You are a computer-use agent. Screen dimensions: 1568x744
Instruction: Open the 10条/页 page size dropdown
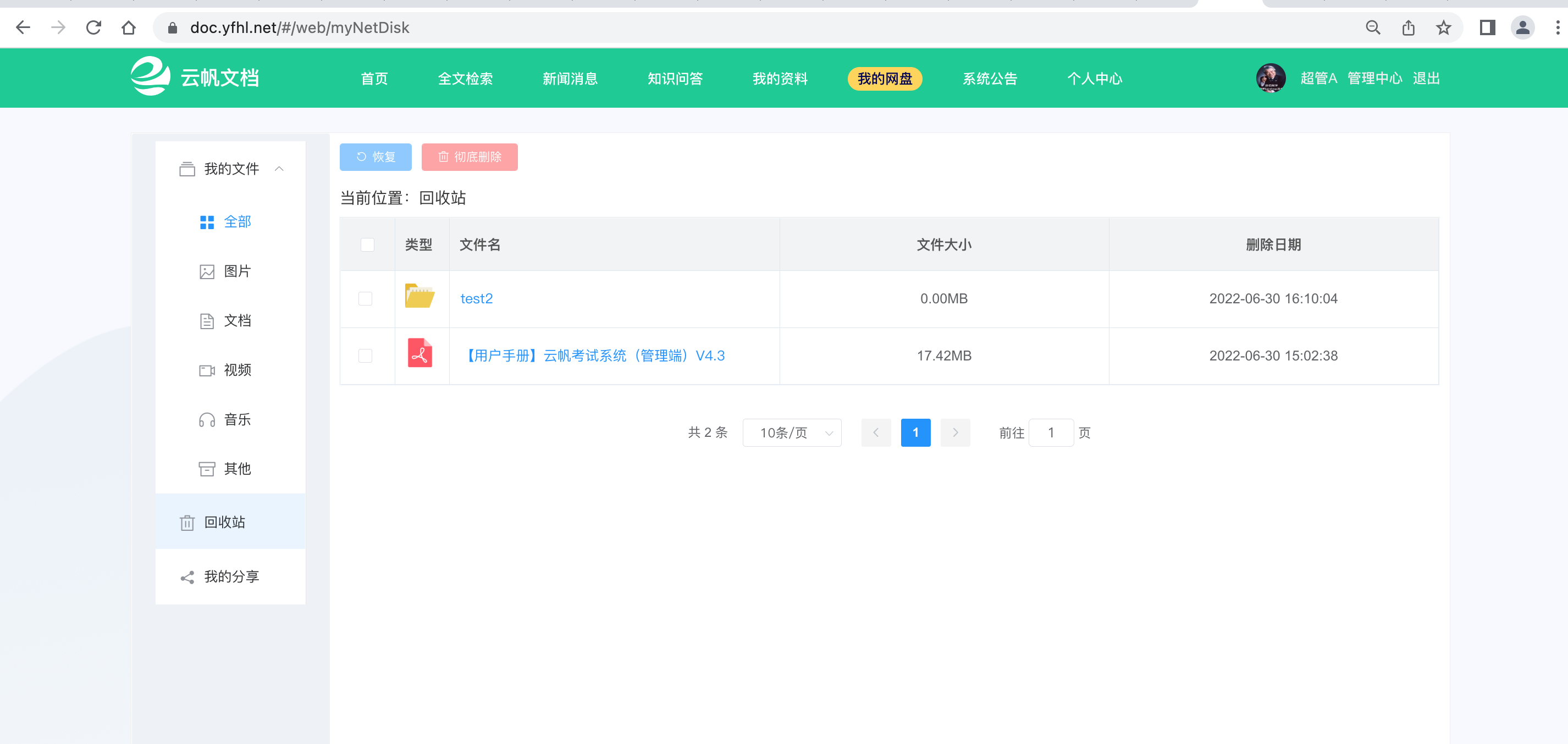792,432
